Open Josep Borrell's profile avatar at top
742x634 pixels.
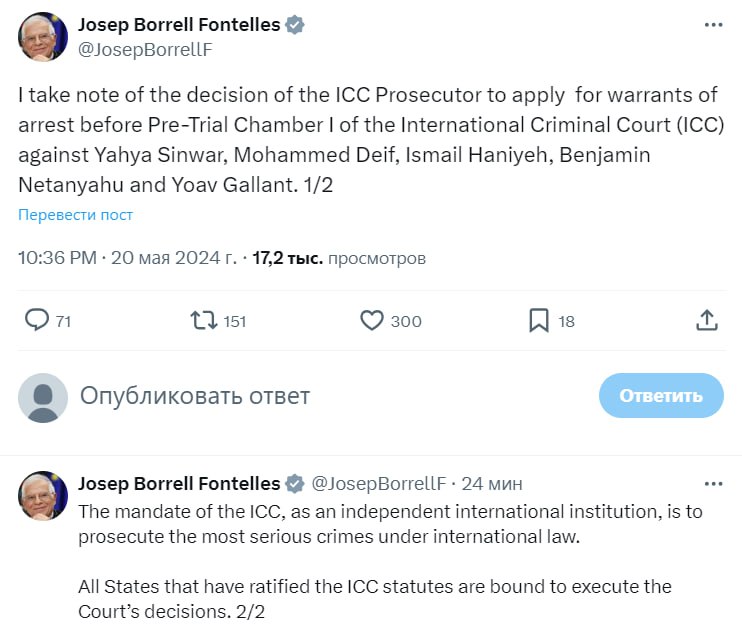(x=44, y=37)
